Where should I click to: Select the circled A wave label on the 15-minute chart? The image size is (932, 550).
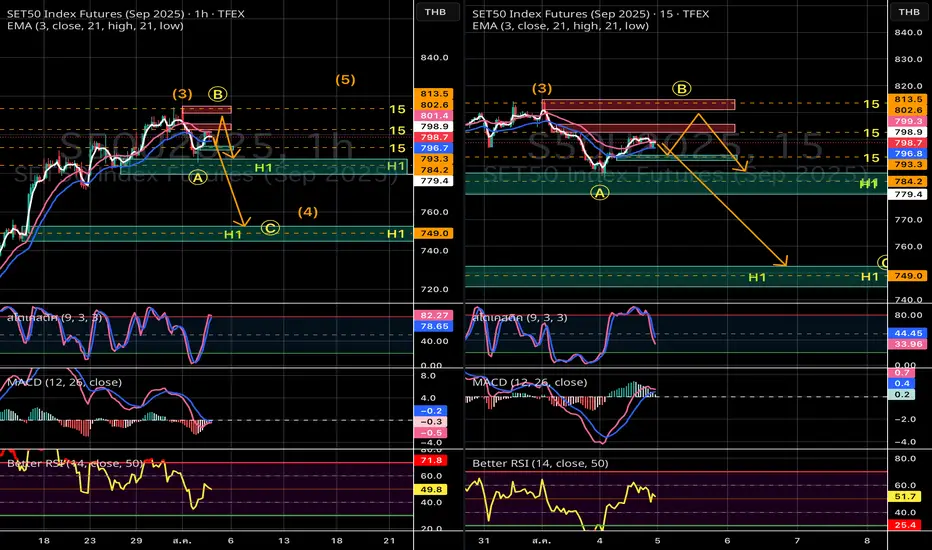[600, 192]
